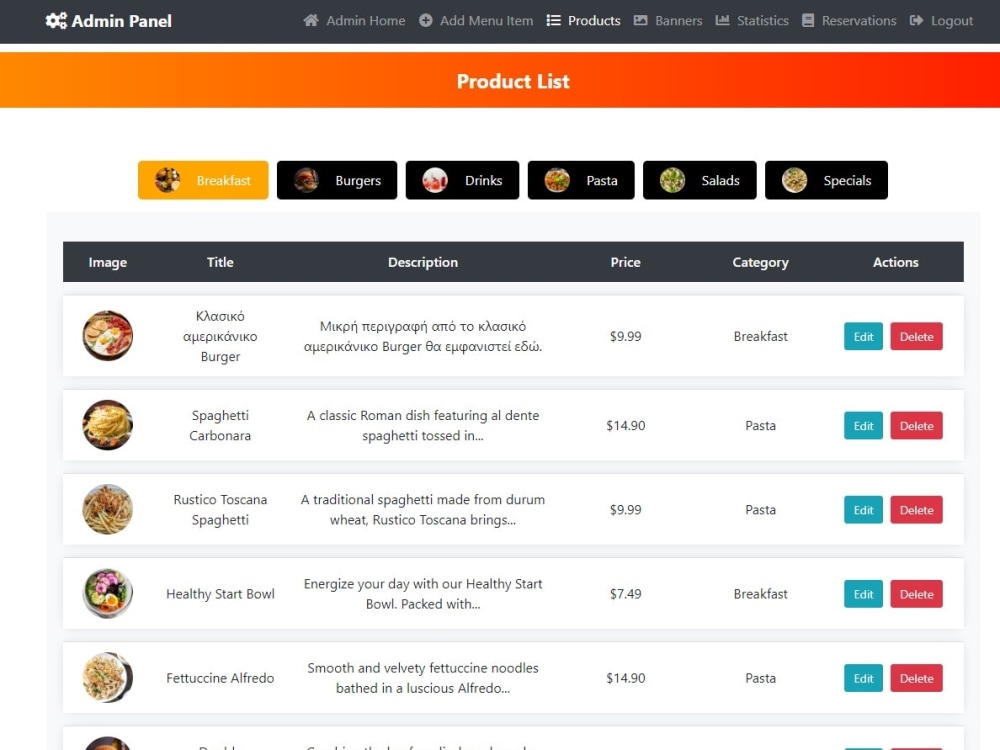Open Admin Home in the navbar
This screenshot has width=1000, height=750.
click(x=354, y=20)
